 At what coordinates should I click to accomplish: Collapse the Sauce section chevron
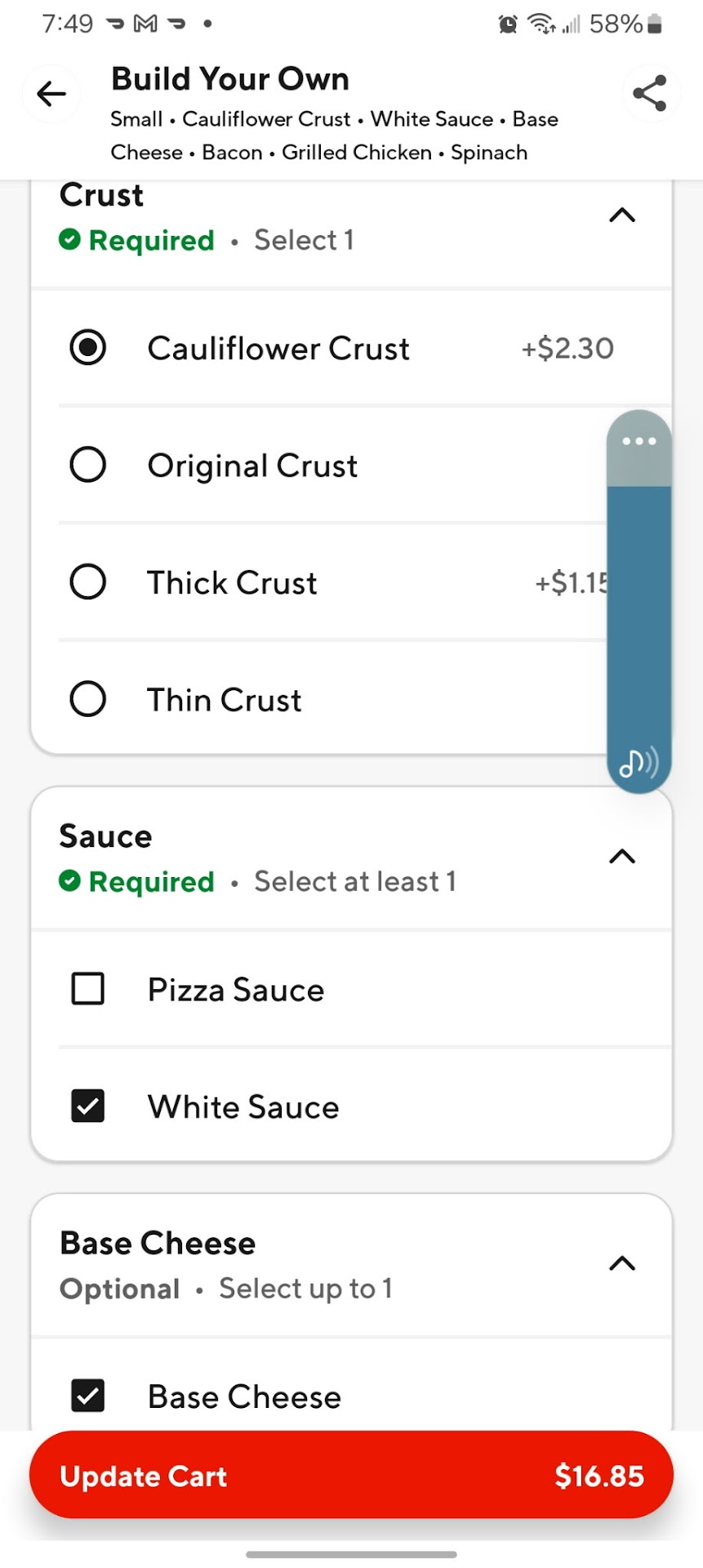(622, 857)
